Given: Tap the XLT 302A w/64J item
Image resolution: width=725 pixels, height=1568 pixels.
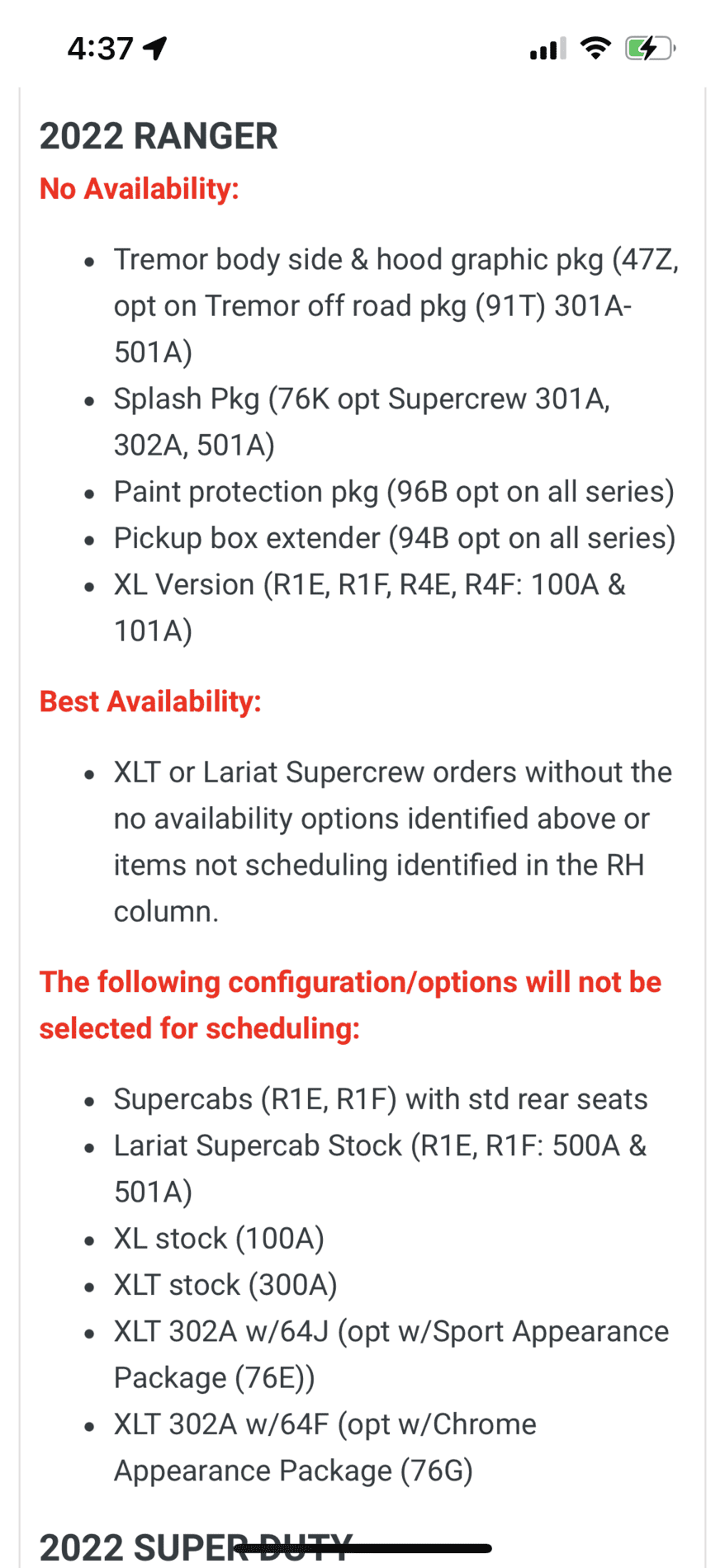Looking at the screenshot, I should (391, 1354).
